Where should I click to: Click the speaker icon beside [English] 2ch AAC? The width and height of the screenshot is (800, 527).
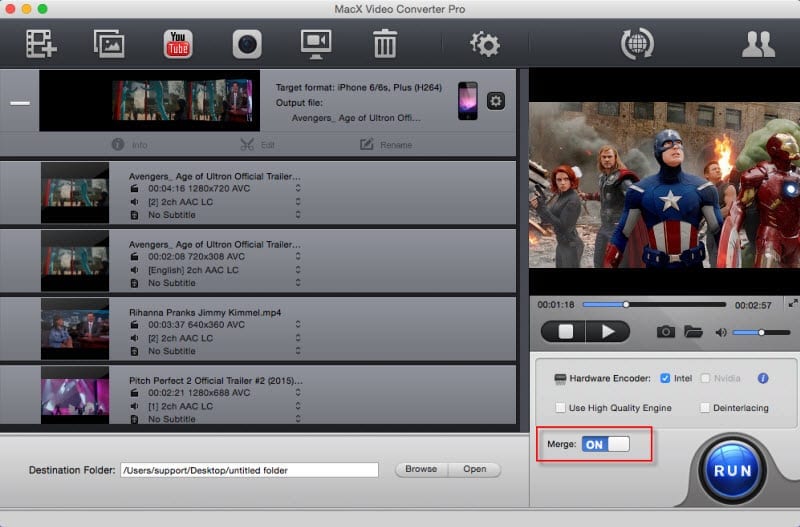click(134, 270)
